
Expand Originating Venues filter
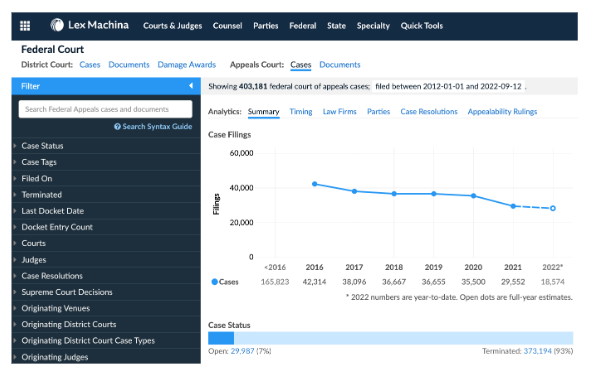point(106,308)
